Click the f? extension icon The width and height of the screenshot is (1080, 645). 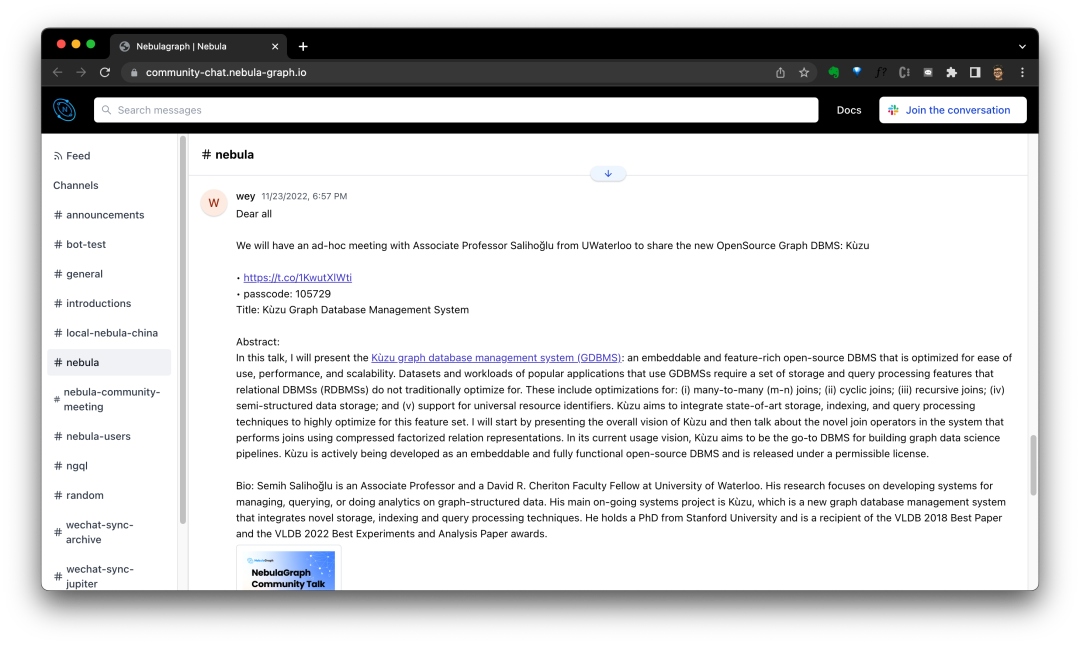(x=880, y=72)
